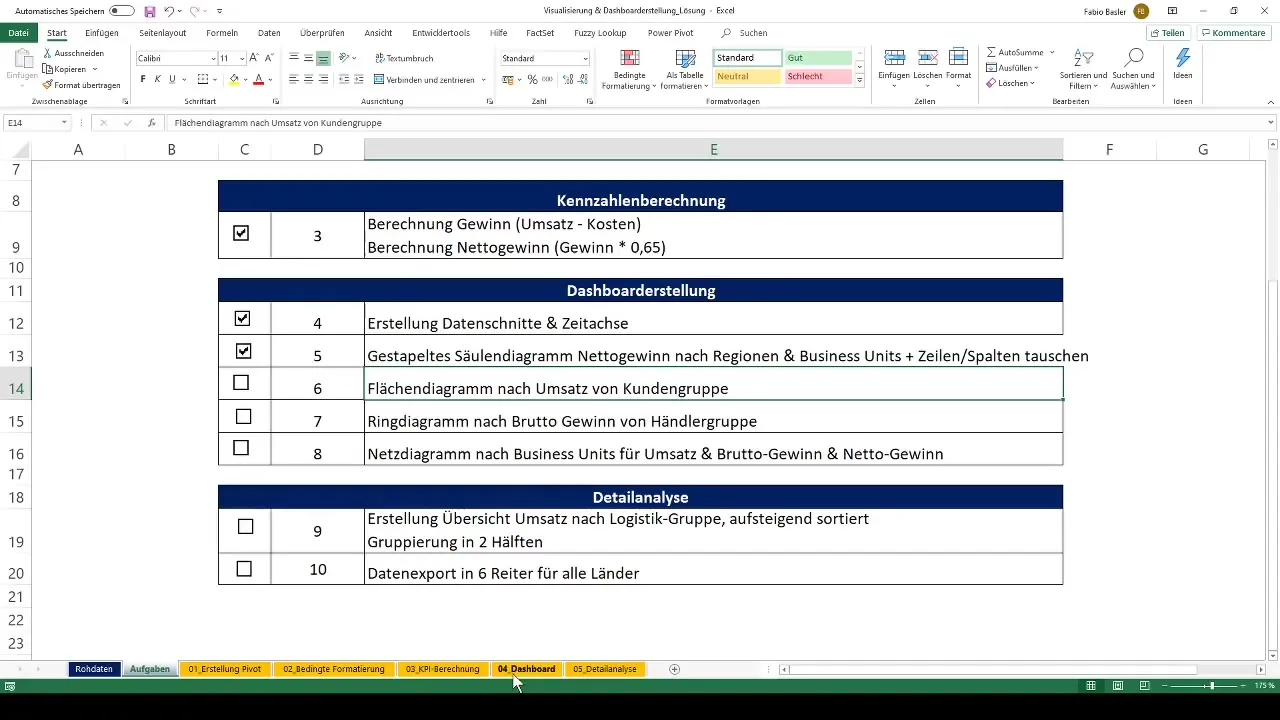The image size is (1280, 720).
Task: Check the checkbox for task 6
Action: 241,383
